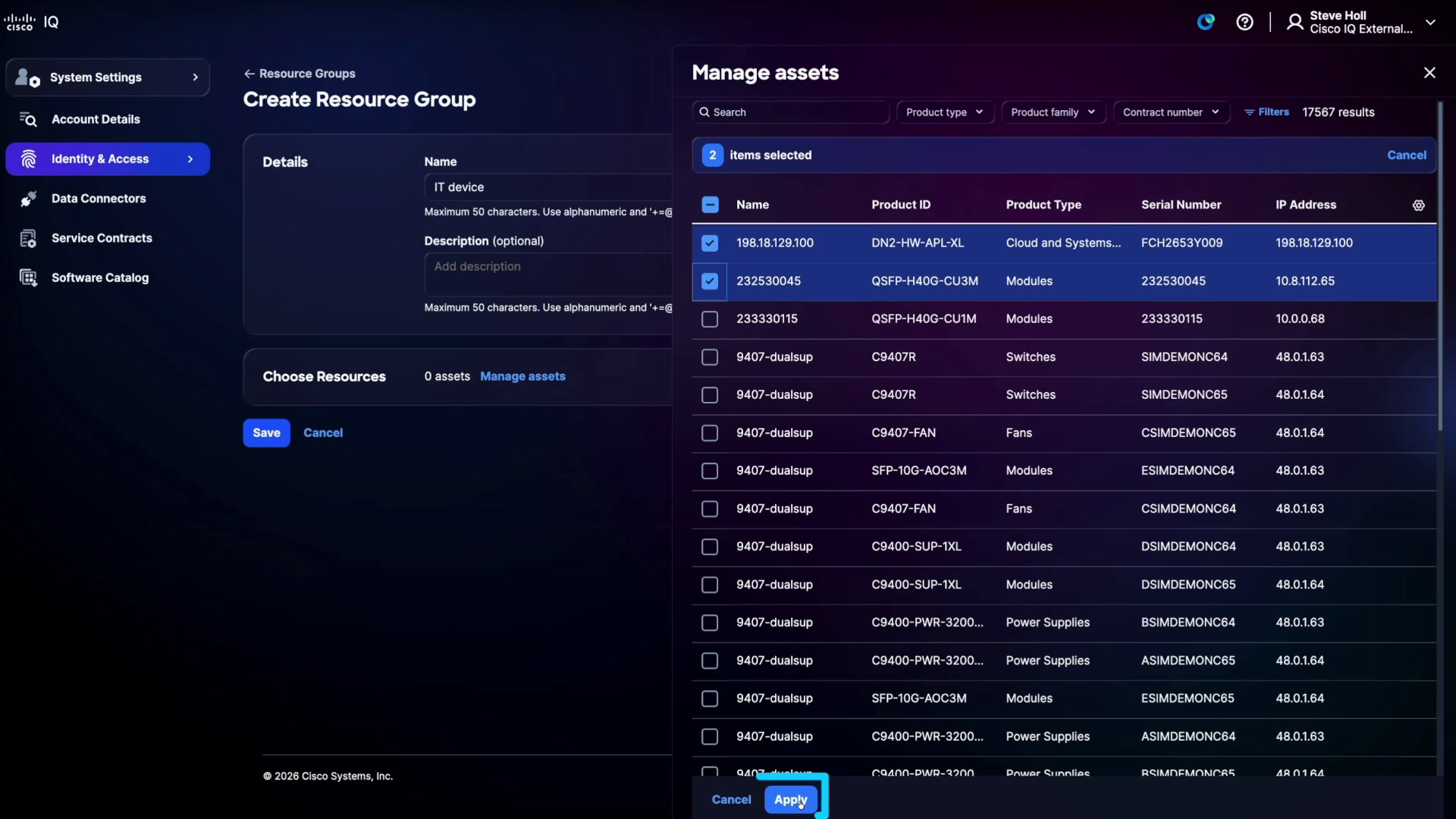Expand the user account menu chevron
Screen dimensions: 1456x819
click(1430, 23)
